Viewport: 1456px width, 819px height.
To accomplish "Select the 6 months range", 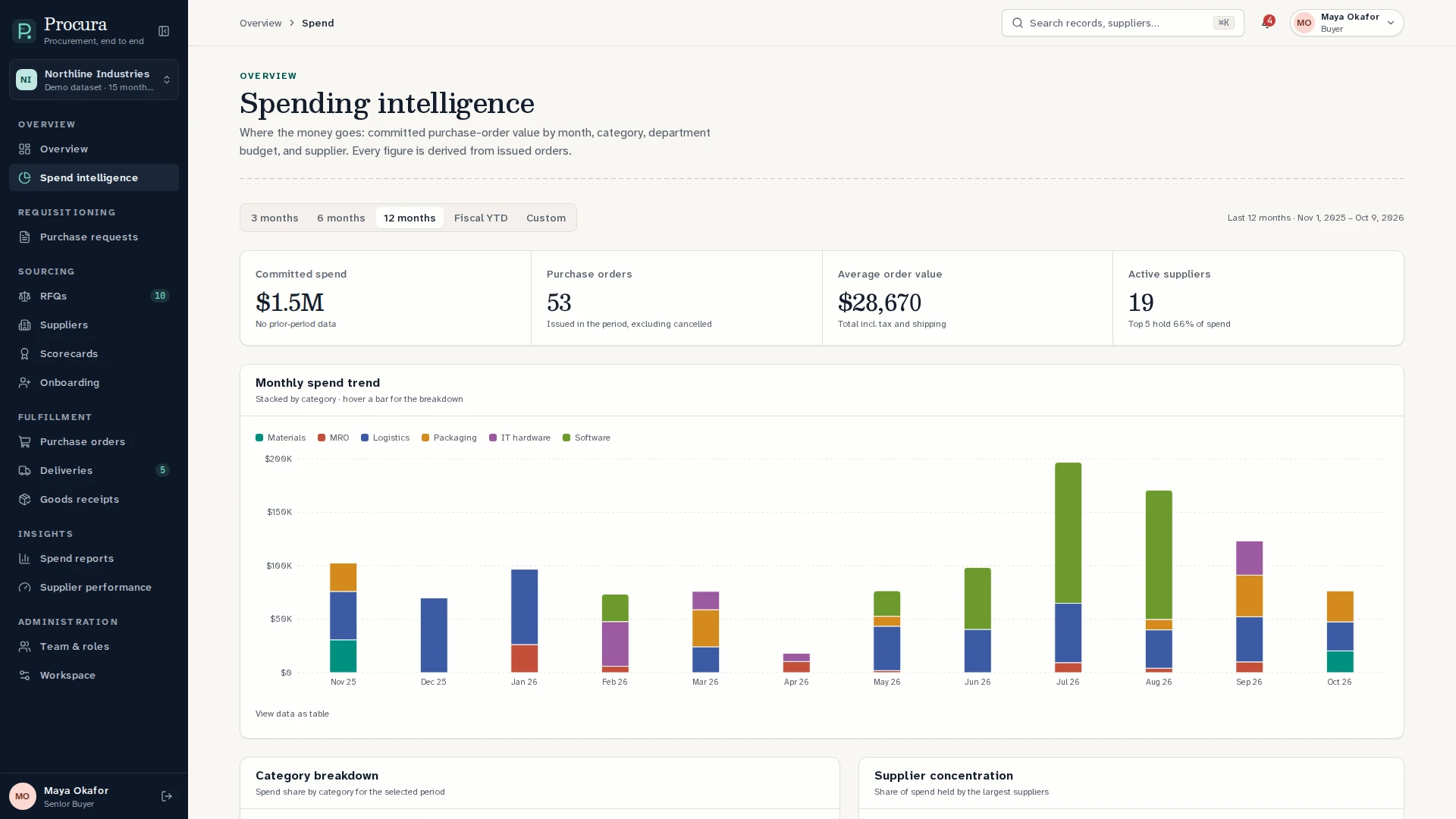I will tap(341, 218).
